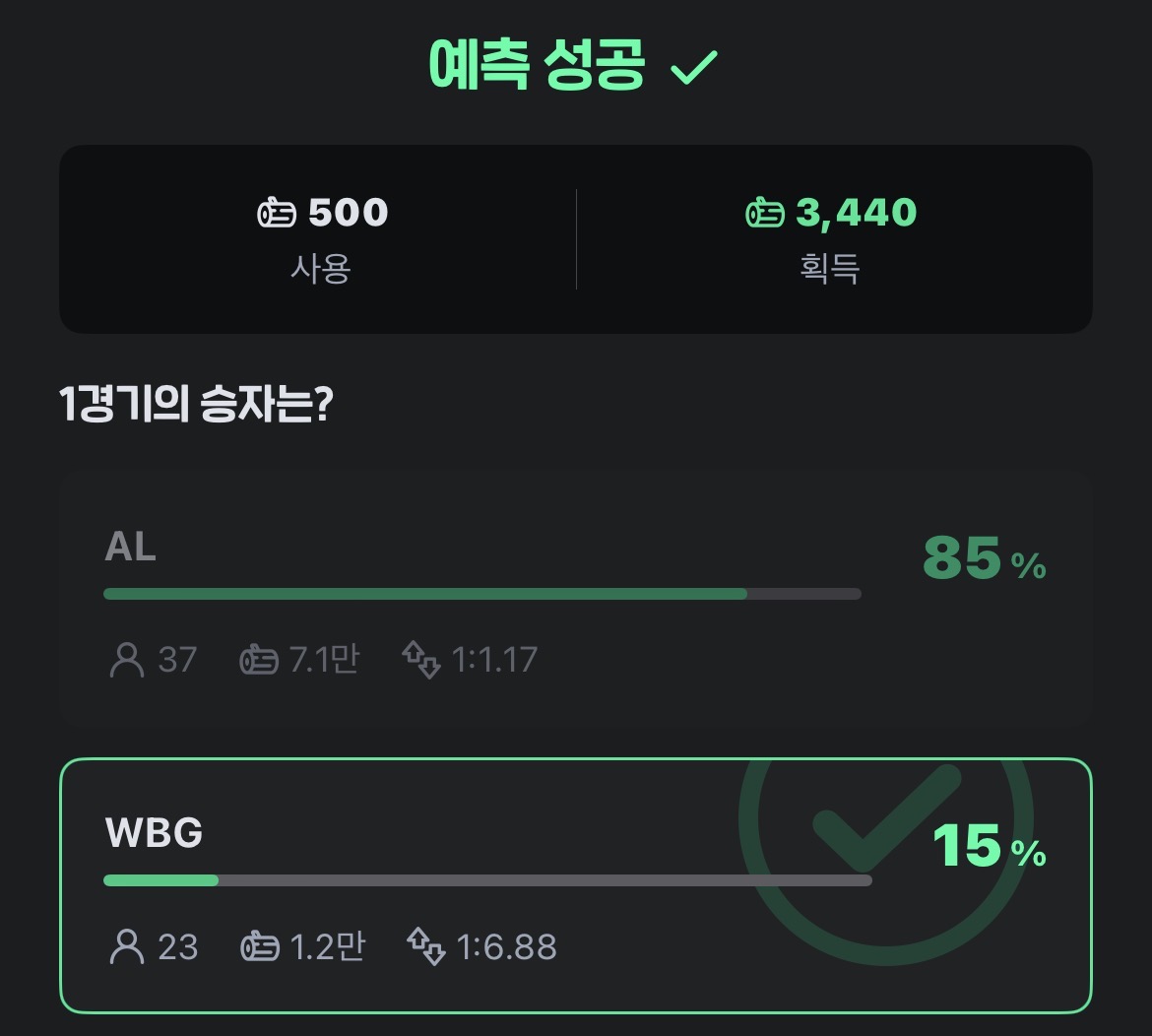Click the 1경기의 승자는? question title

[197, 406]
